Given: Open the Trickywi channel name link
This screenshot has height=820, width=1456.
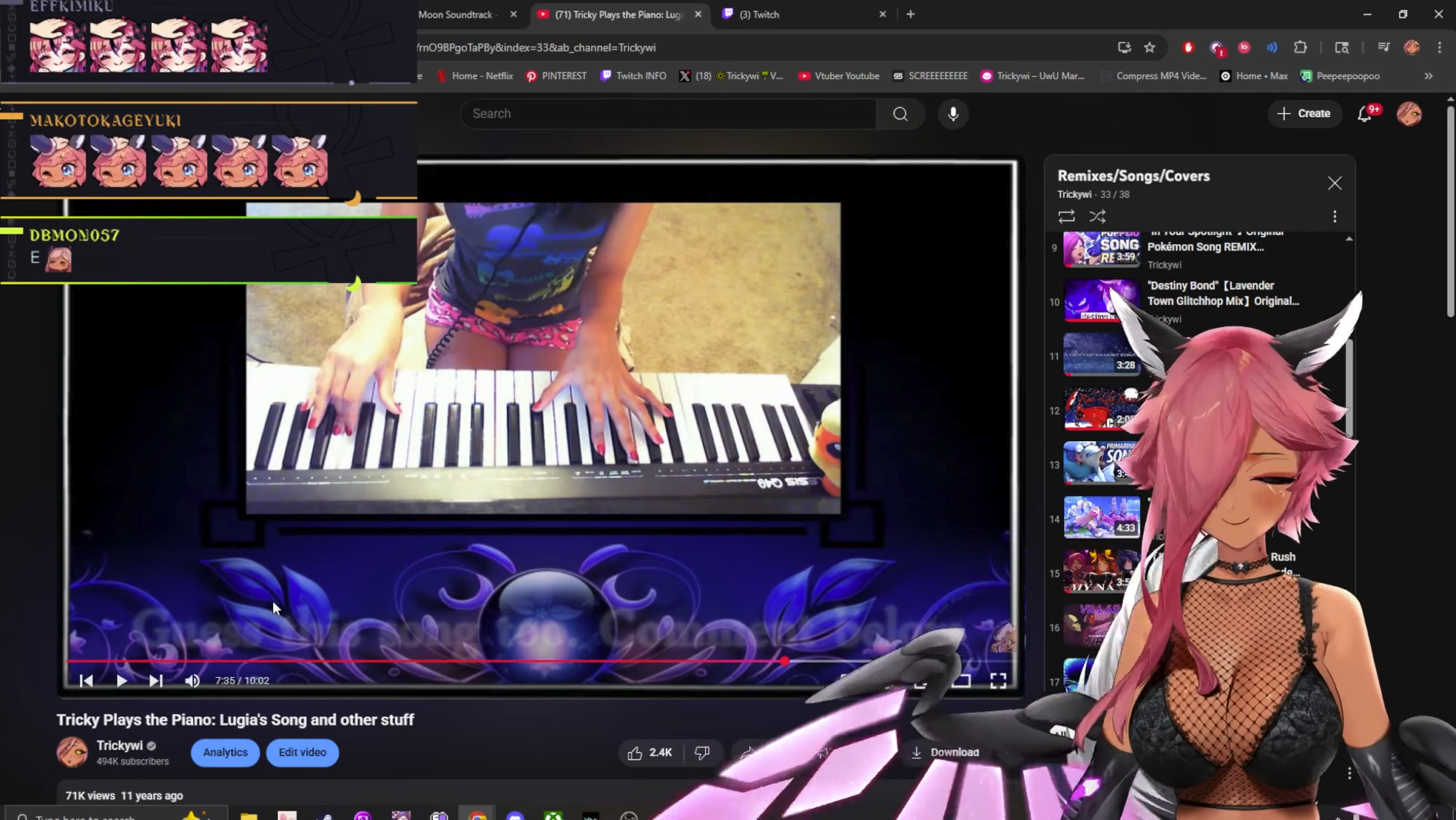Looking at the screenshot, I should click(x=120, y=745).
